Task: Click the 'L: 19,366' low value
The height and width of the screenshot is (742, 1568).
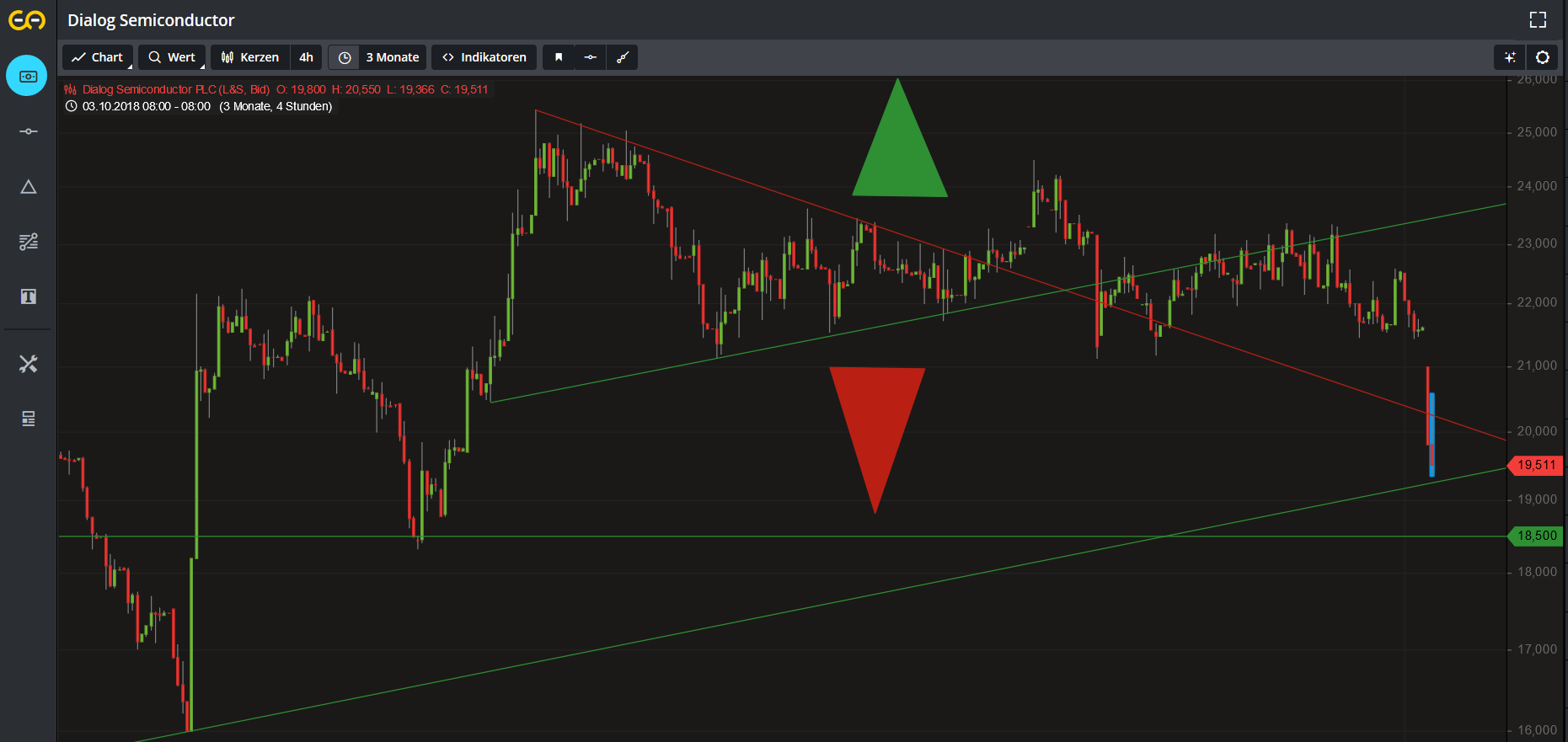Action: (x=410, y=89)
